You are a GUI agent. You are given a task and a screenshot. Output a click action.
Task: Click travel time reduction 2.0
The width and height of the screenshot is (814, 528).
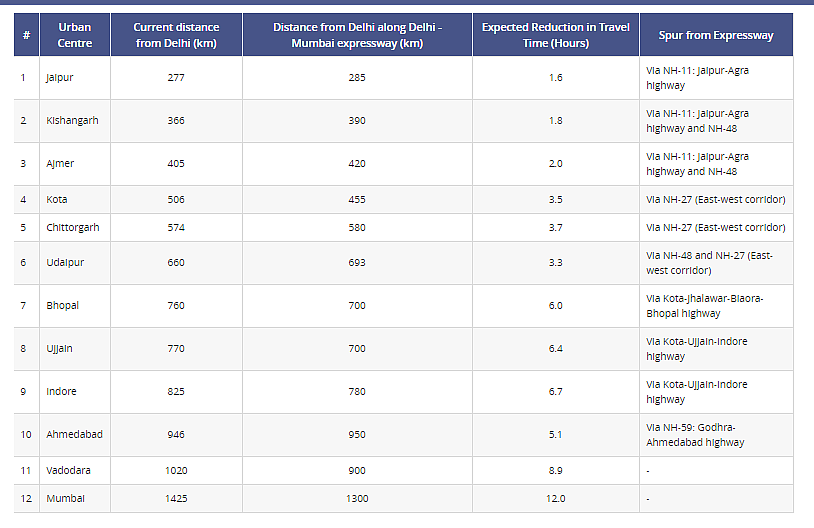click(555, 164)
